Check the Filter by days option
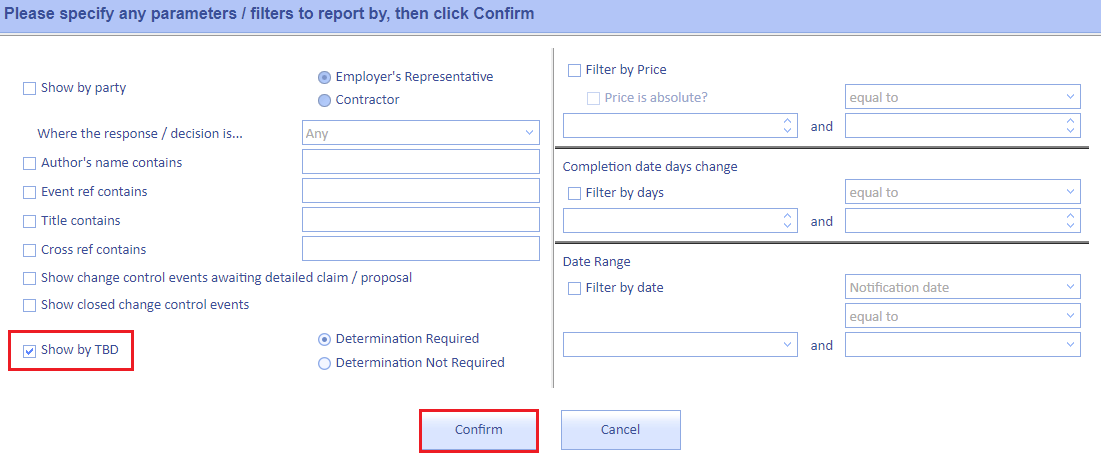The image size is (1101, 457). 574,193
